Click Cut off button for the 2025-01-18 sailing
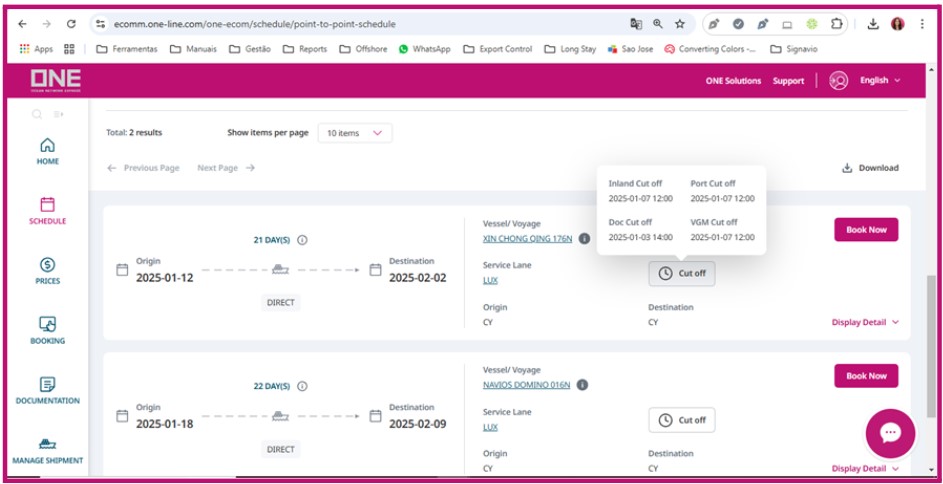The image size is (943, 484). [682, 420]
